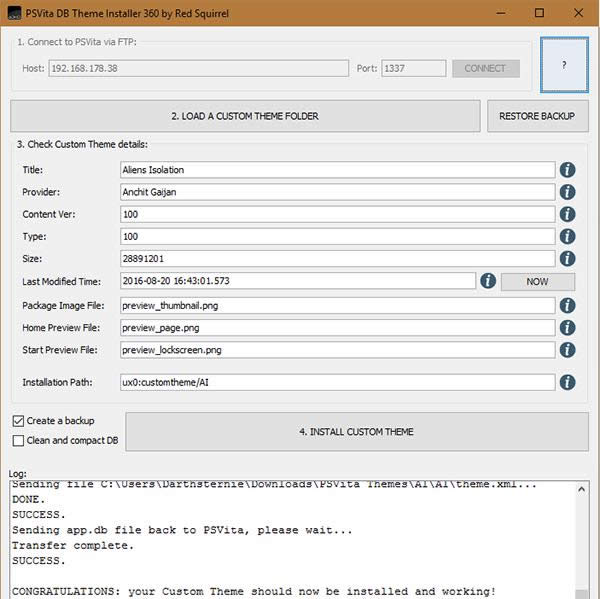Image resolution: width=600 pixels, height=599 pixels.
Task: Focus the Installation Path input field
Action: (x=336, y=382)
